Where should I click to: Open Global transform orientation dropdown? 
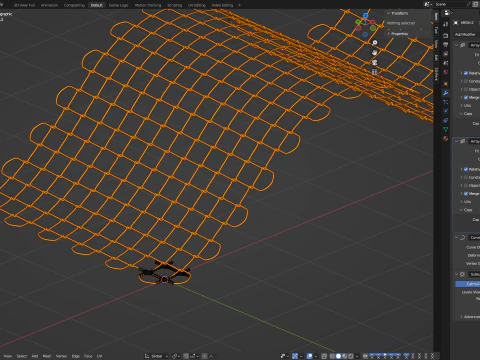pos(157,356)
